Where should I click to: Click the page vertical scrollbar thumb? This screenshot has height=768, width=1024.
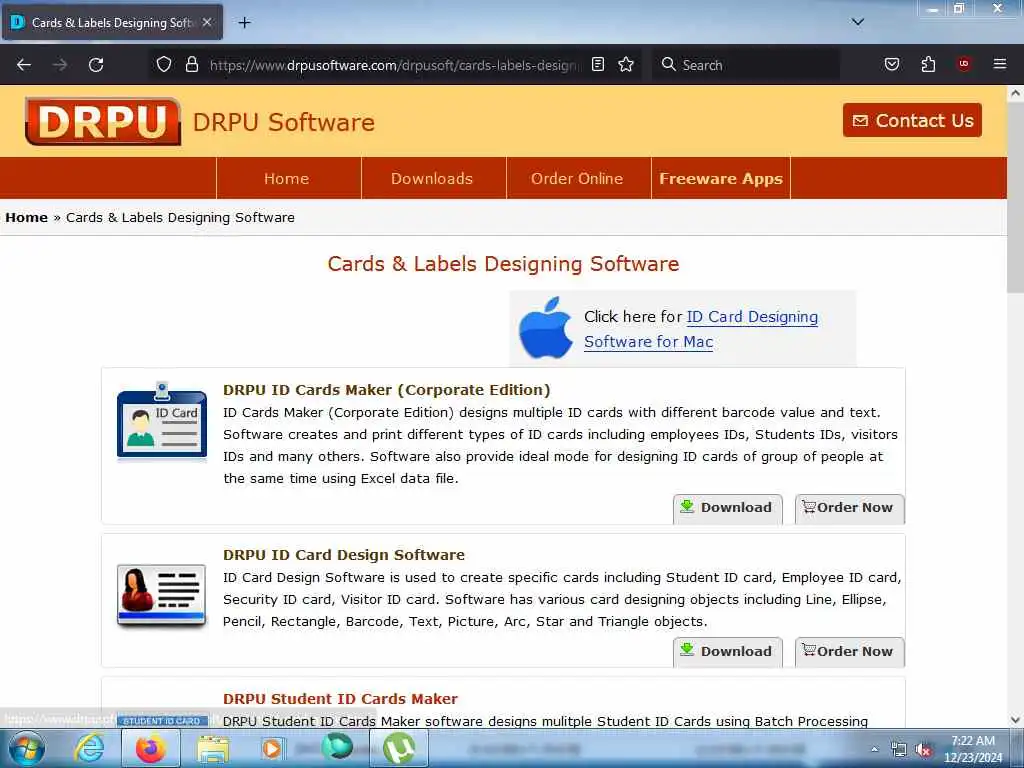point(1015,197)
